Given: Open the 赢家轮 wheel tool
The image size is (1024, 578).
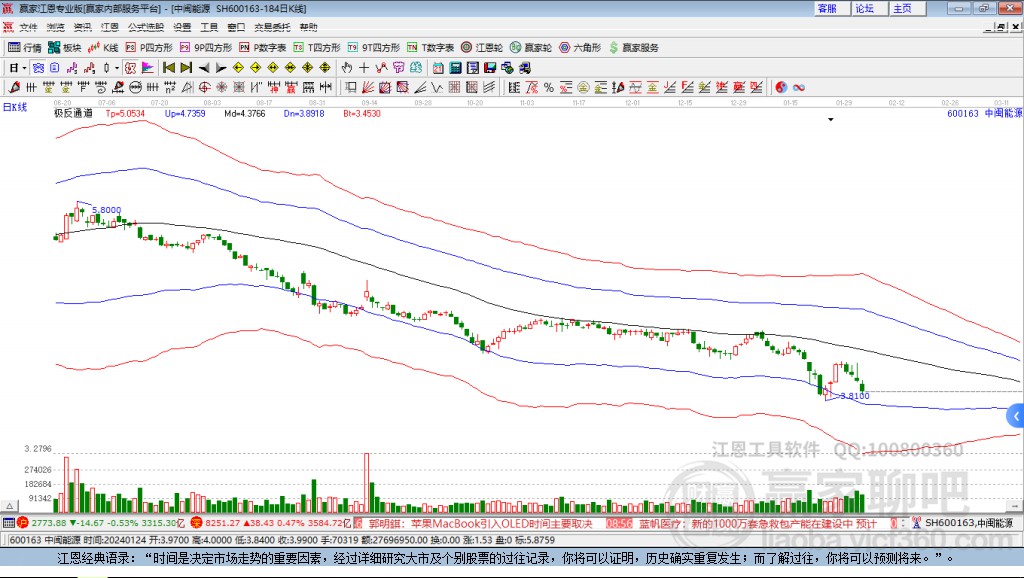Looking at the screenshot, I should coord(531,48).
